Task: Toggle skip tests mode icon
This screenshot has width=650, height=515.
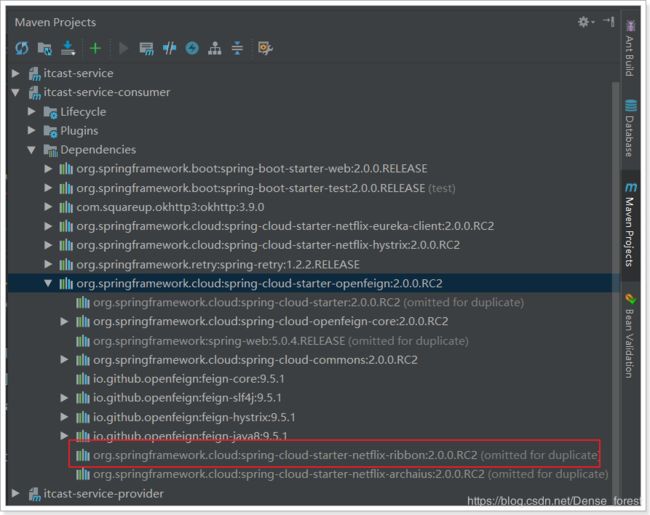Action: [x=192, y=49]
